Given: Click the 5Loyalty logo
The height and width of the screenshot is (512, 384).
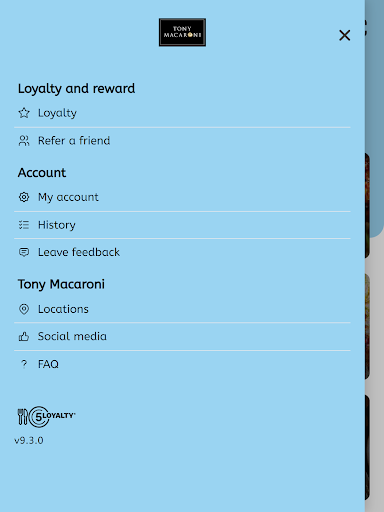Looking at the screenshot, I should 46,417.
